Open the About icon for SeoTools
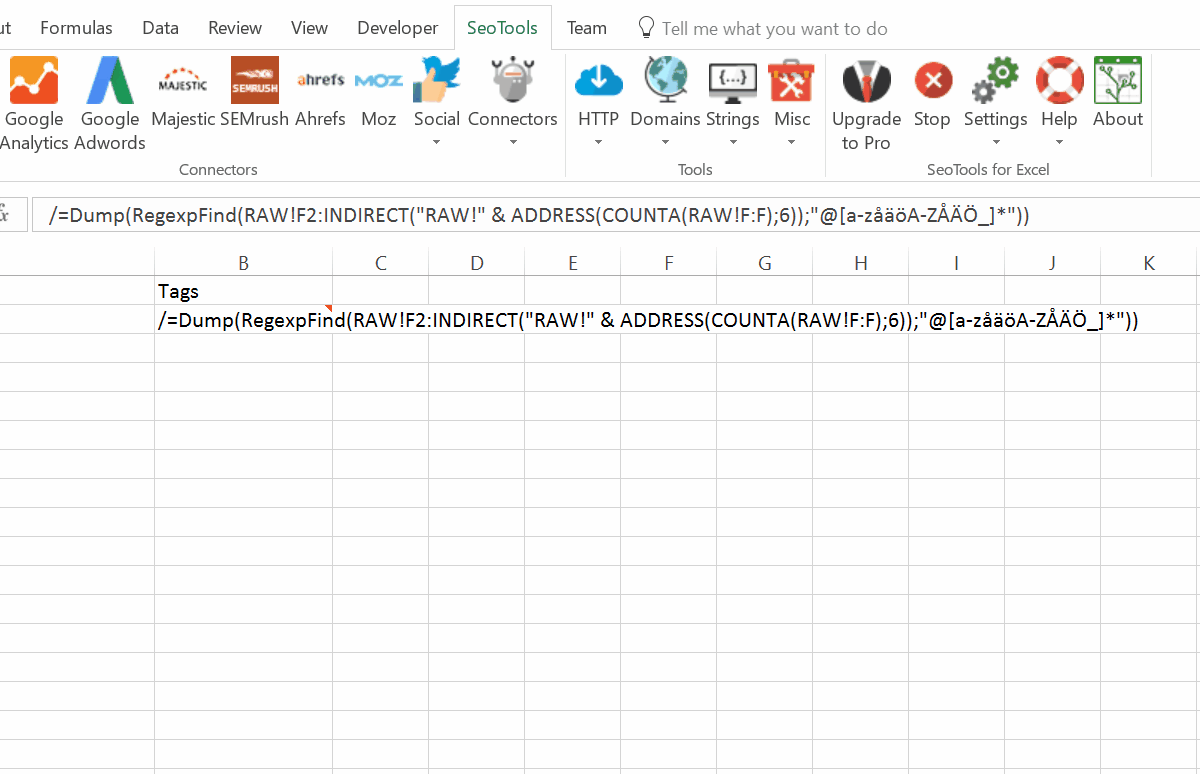 point(1117,80)
